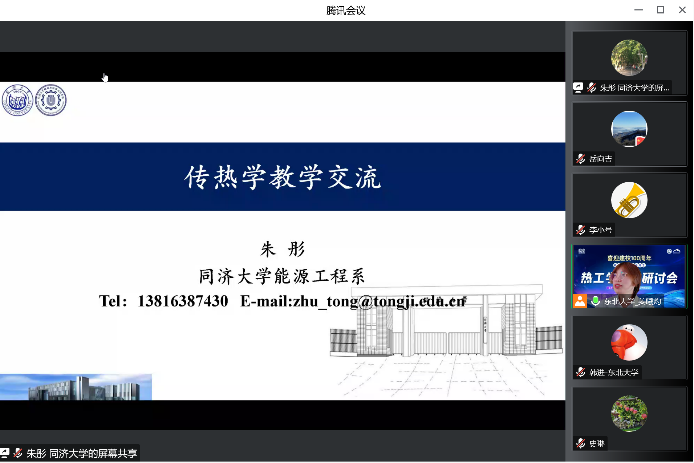Click the phone number 13816387430 on slide
This screenshot has width=694, height=463.
pos(183,301)
